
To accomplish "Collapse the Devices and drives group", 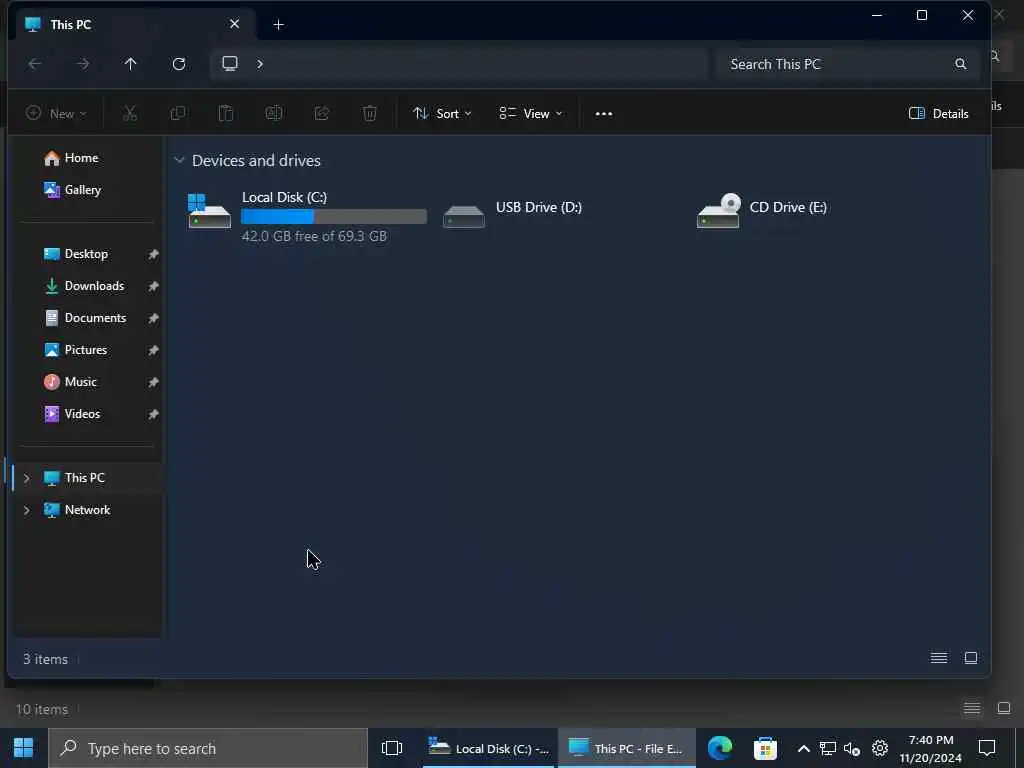I will (179, 160).
